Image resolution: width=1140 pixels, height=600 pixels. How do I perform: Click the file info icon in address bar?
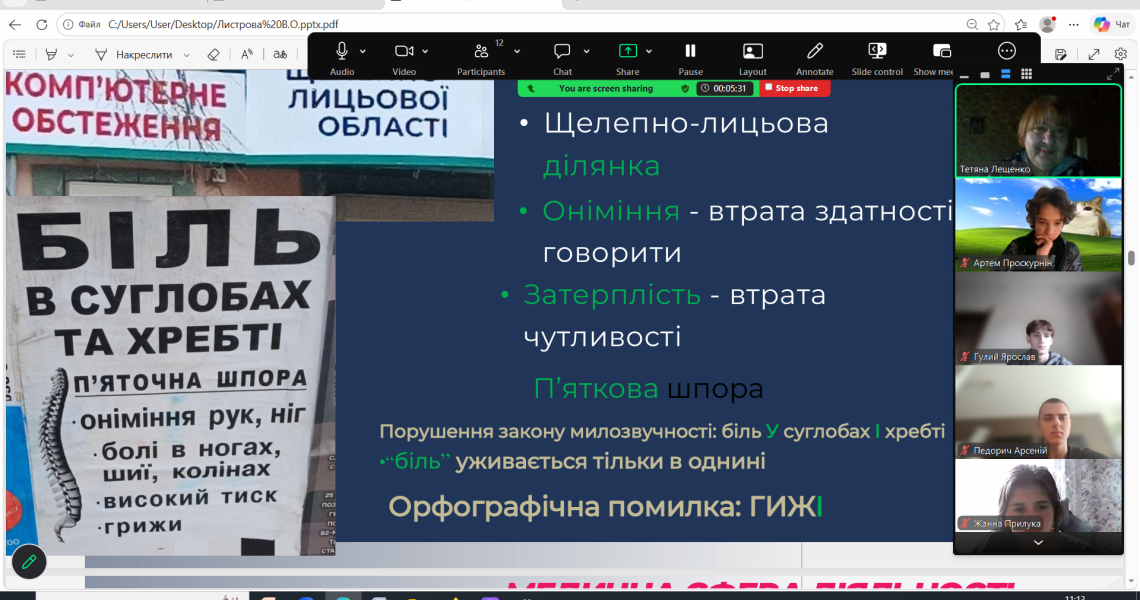coord(68,24)
